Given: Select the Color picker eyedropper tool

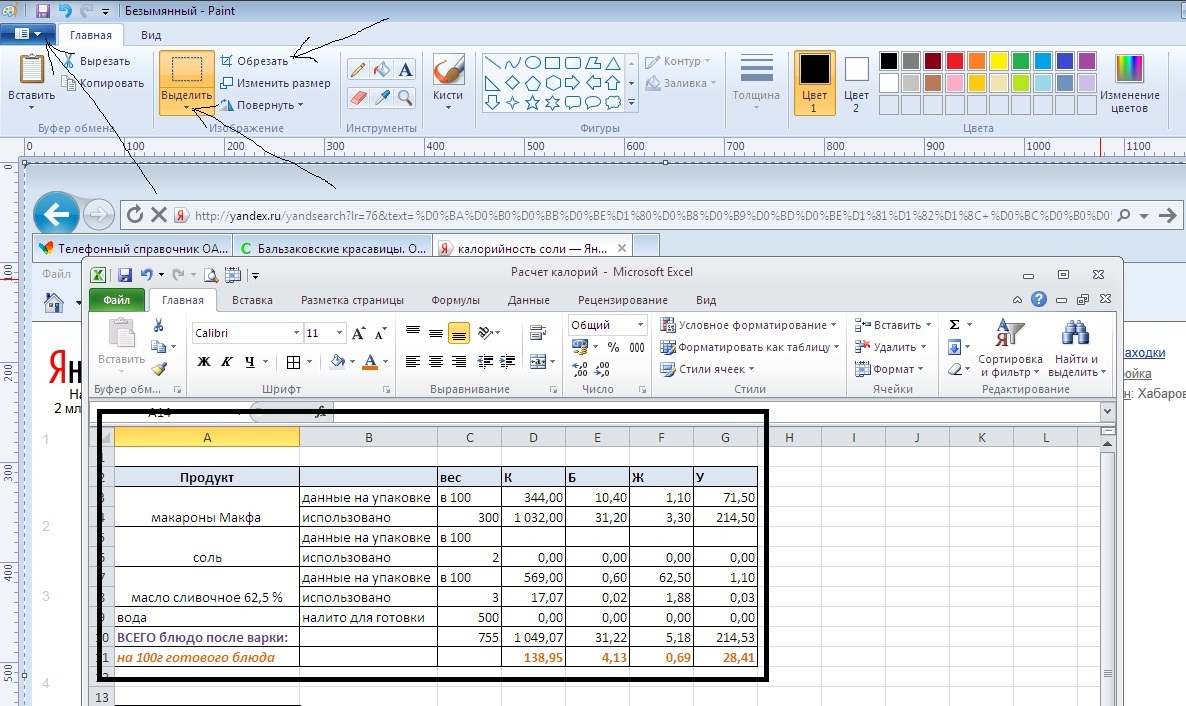Looking at the screenshot, I should 382,97.
